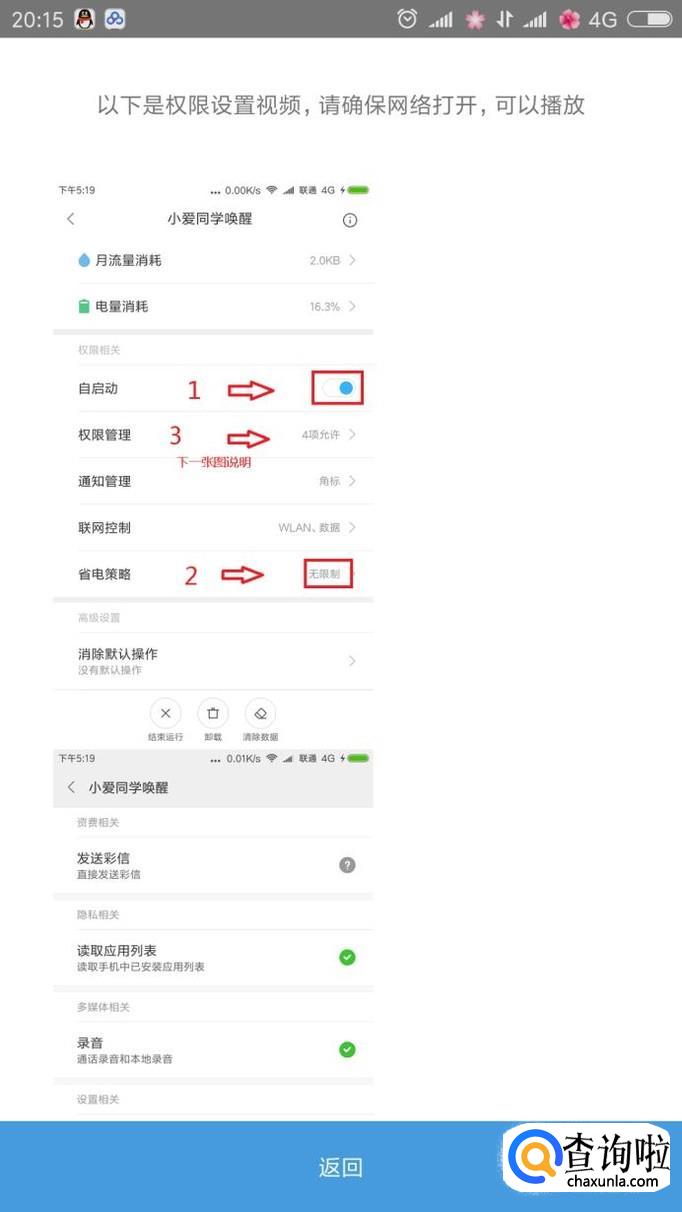Expand 月流量消耗 chevron

(x=353, y=260)
